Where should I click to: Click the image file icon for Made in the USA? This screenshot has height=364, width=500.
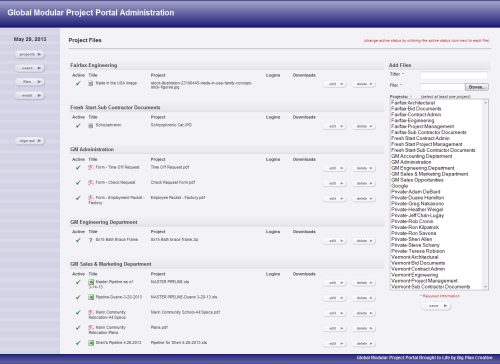91,83
